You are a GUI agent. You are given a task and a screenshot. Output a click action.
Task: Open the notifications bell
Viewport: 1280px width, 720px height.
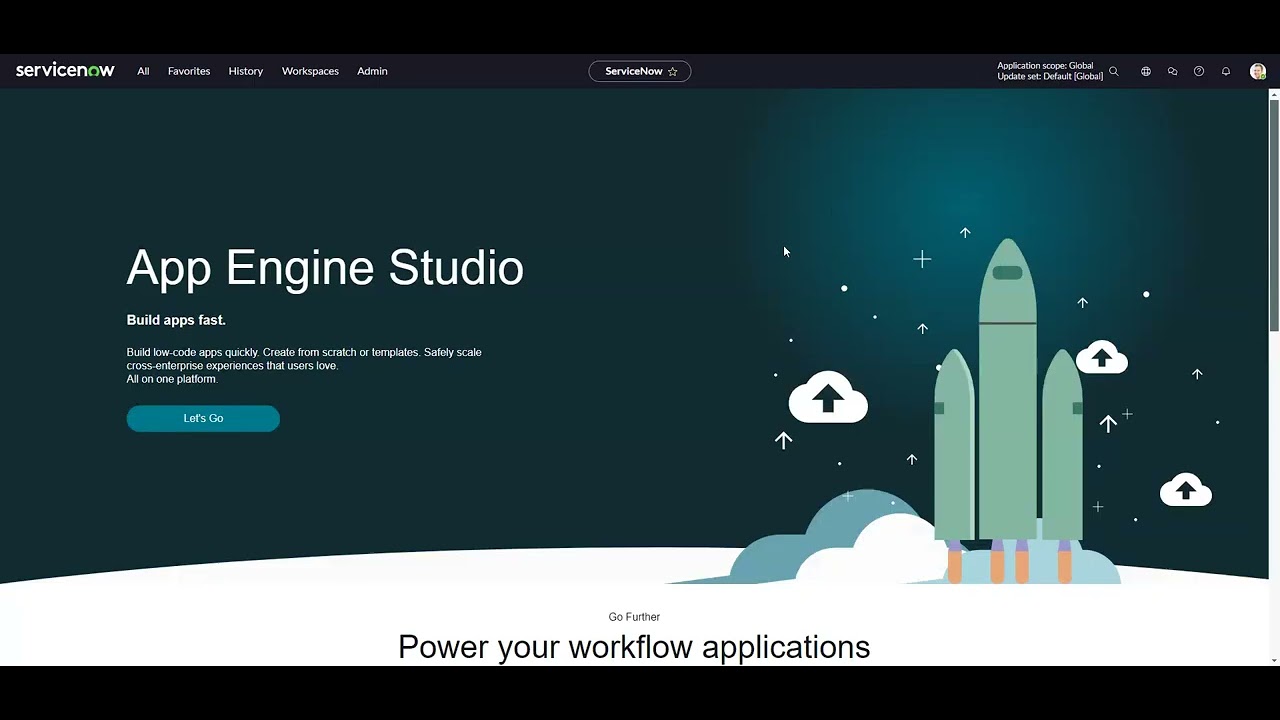click(x=1225, y=71)
